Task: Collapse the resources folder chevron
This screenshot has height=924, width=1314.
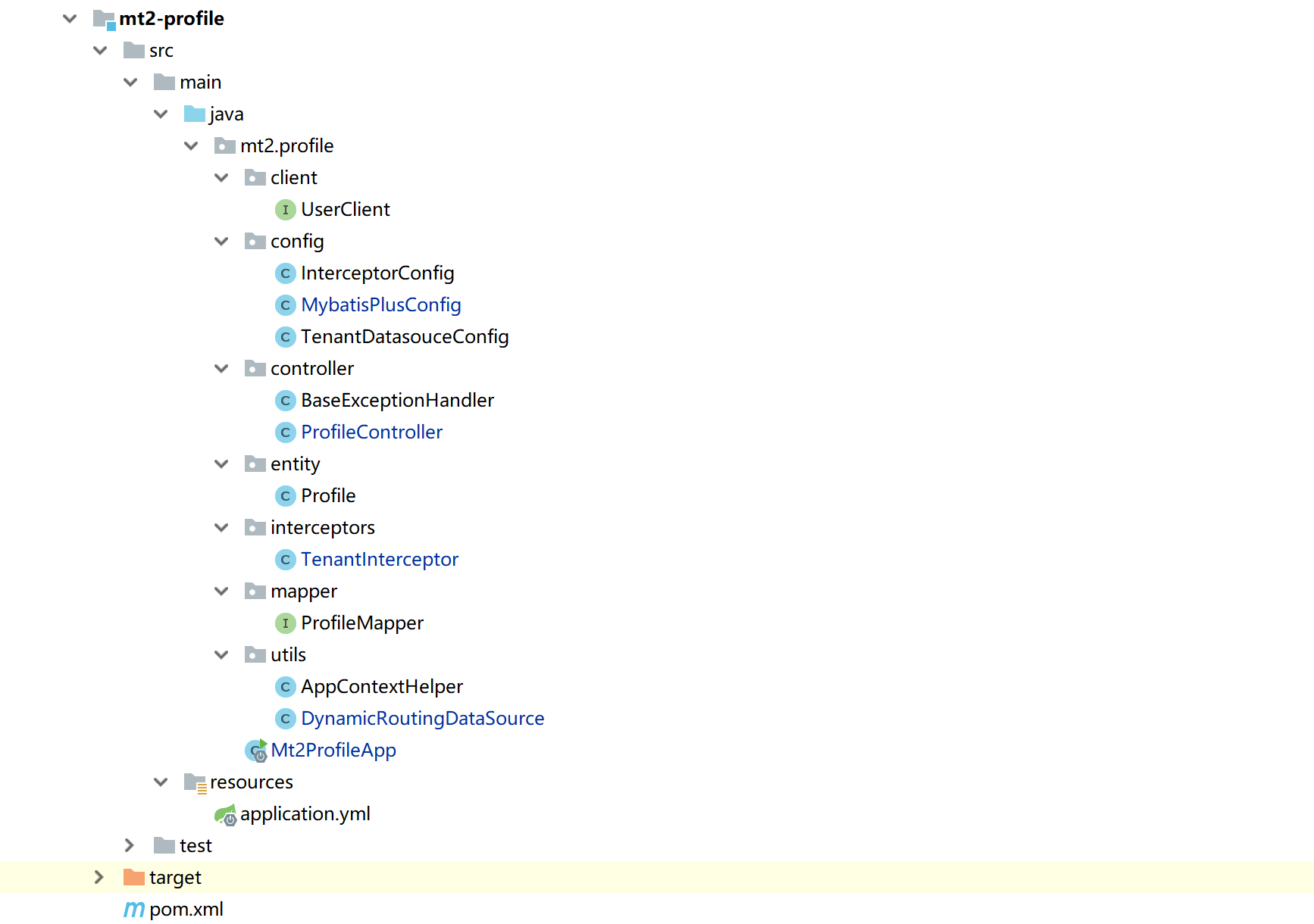Action: (x=161, y=782)
